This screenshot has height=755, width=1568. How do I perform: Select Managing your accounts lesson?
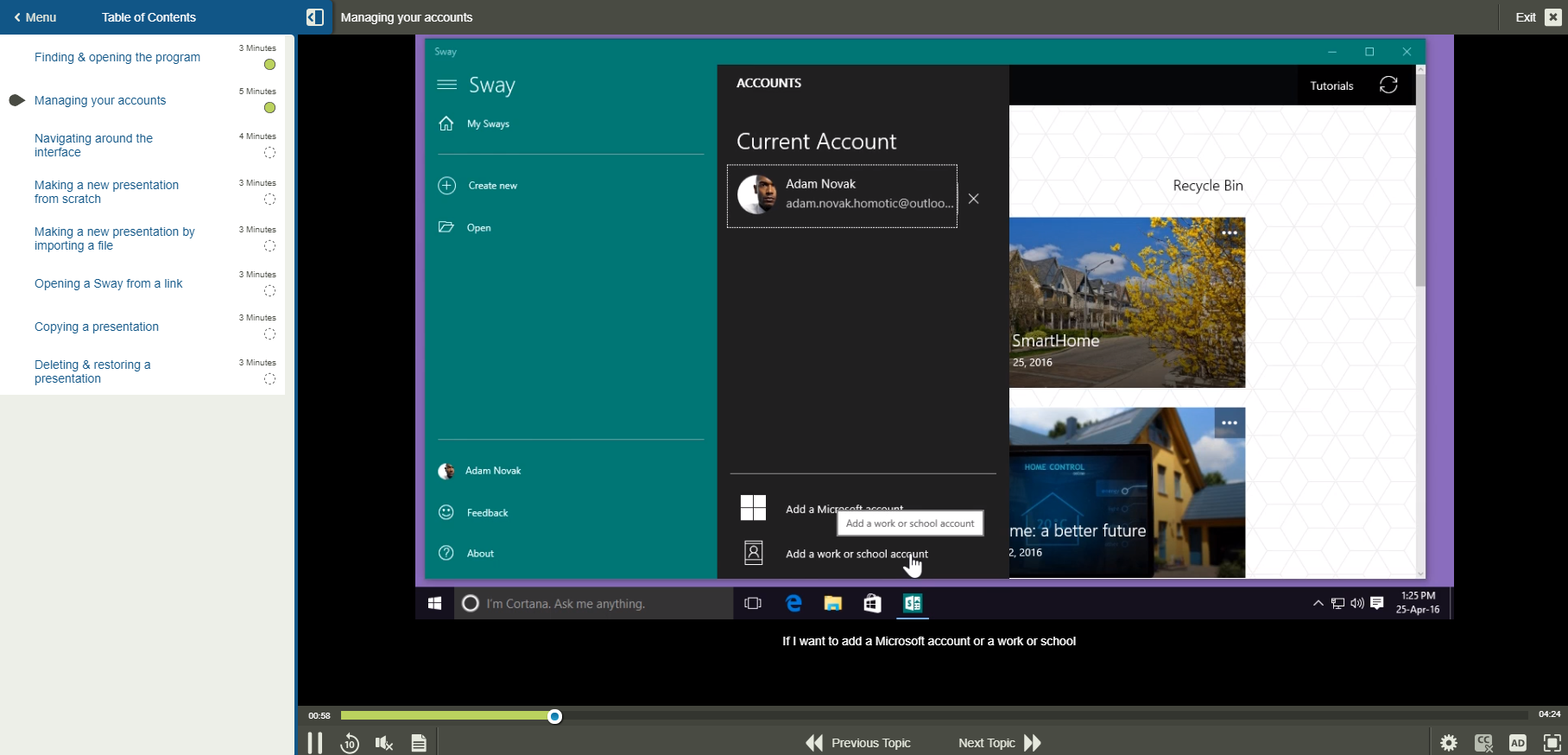click(100, 100)
